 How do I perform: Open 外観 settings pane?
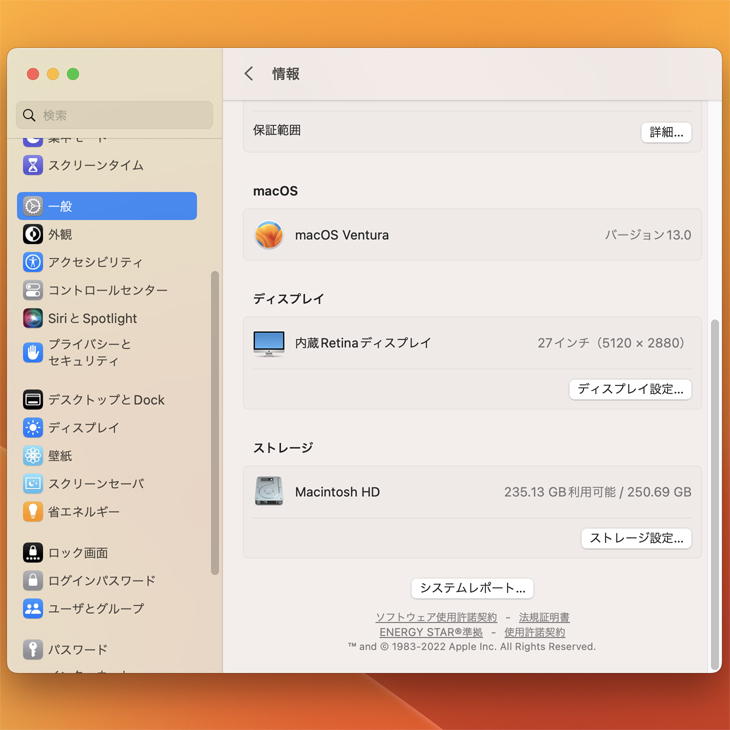[x=107, y=234]
